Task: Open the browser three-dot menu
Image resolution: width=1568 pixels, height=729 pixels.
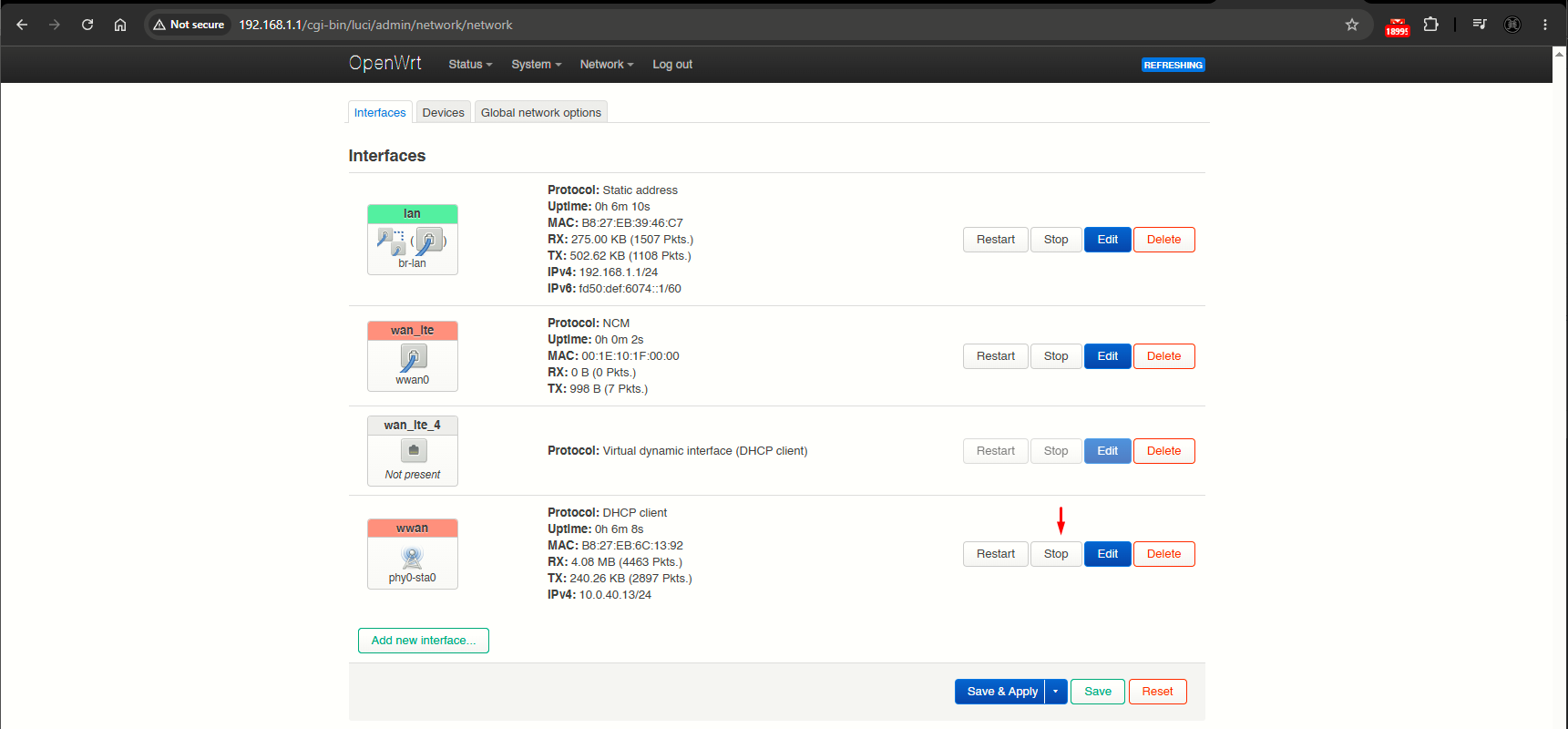Action: coord(1545,25)
